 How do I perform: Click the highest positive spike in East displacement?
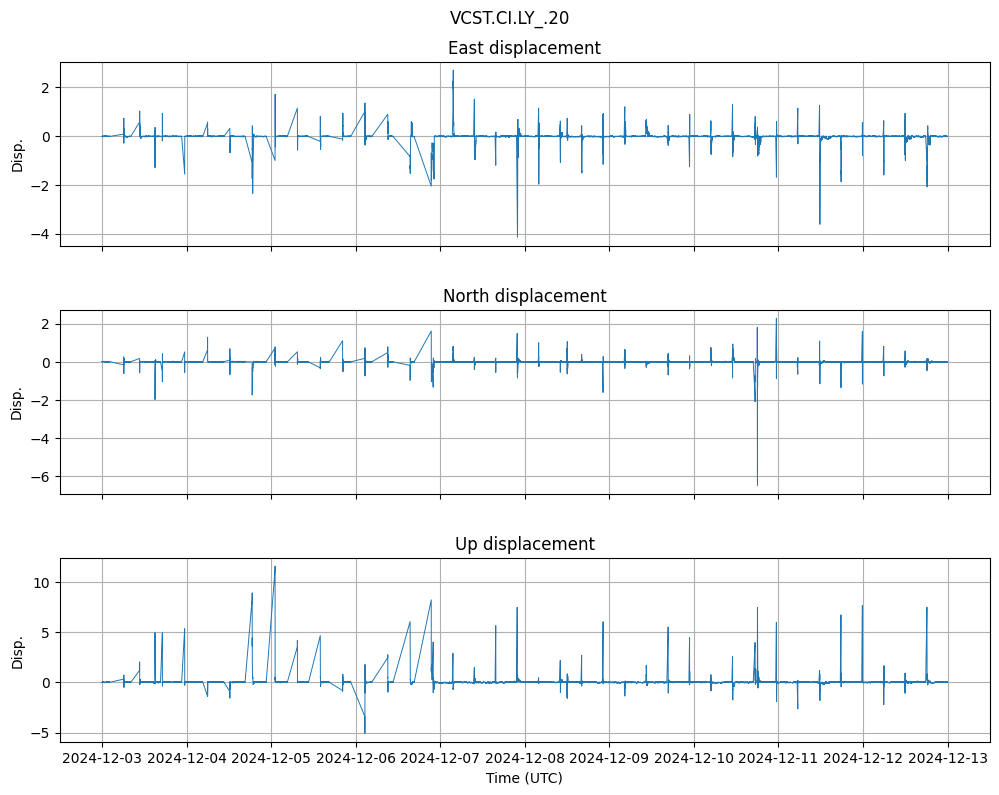tap(453, 71)
